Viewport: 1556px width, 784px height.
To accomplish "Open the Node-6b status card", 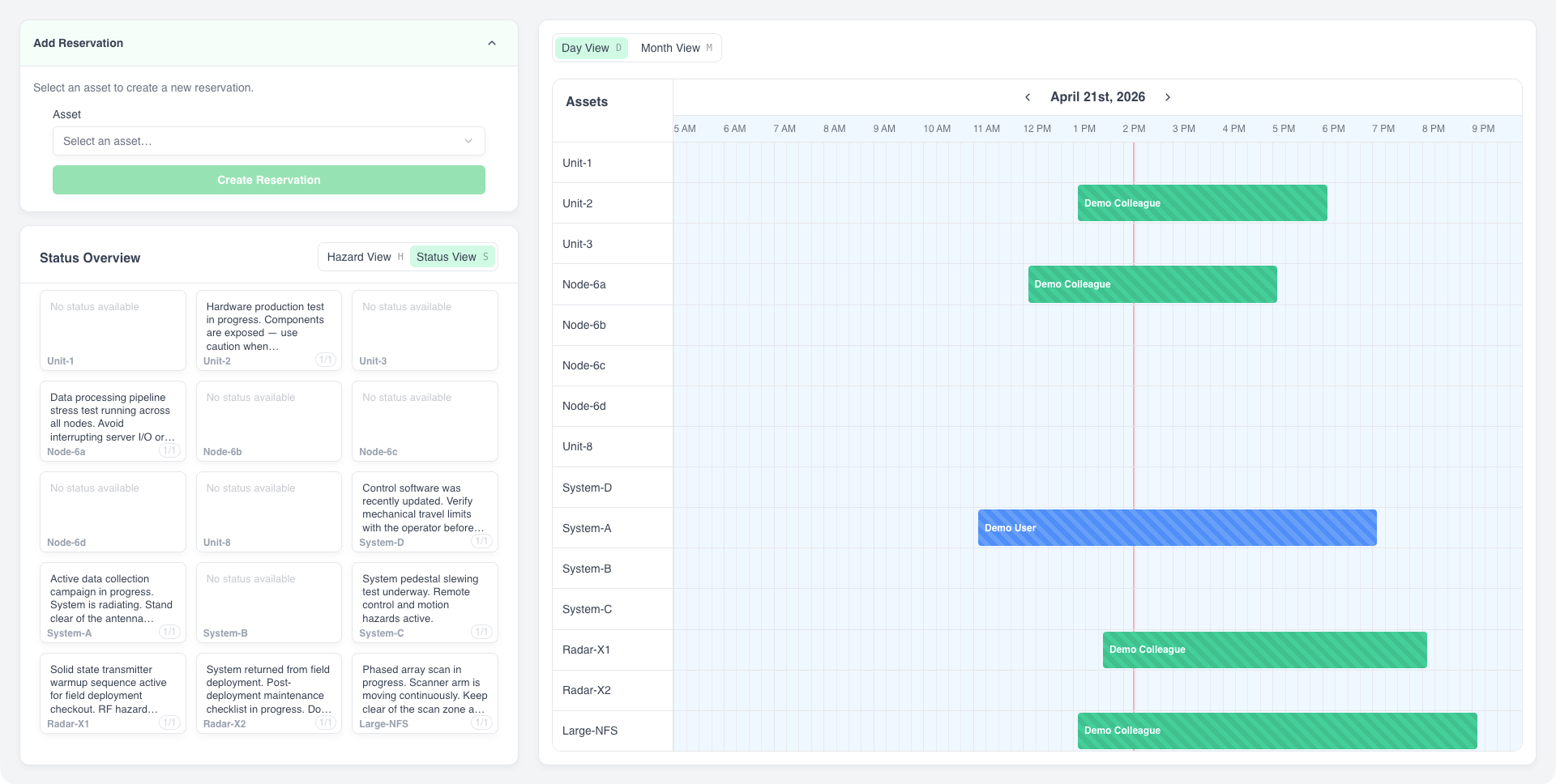I will click(x=269, y=421).
